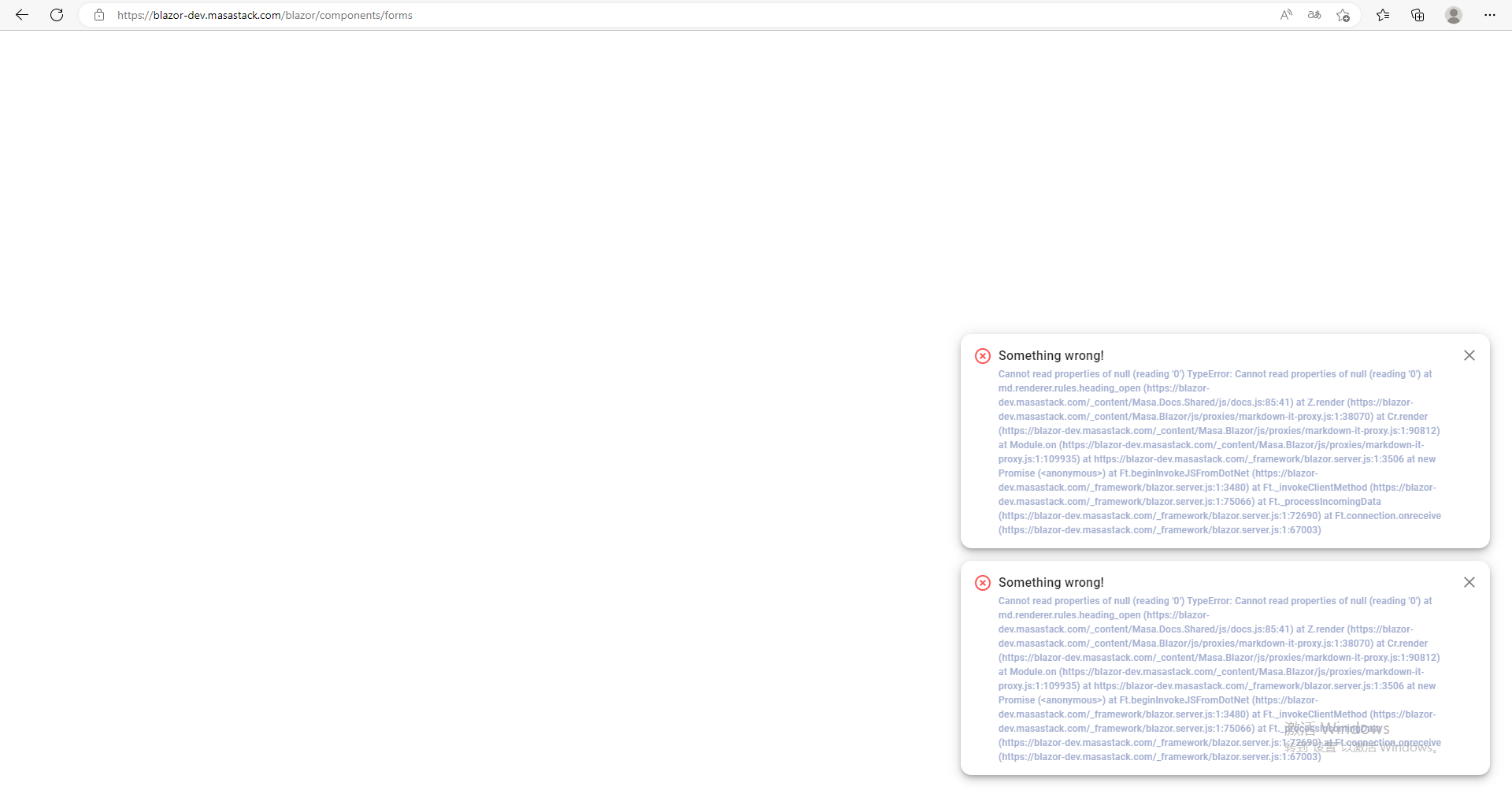1512x794 pixels.
Task: Add this page to favorites
Action: click(x=1343, y=15)
